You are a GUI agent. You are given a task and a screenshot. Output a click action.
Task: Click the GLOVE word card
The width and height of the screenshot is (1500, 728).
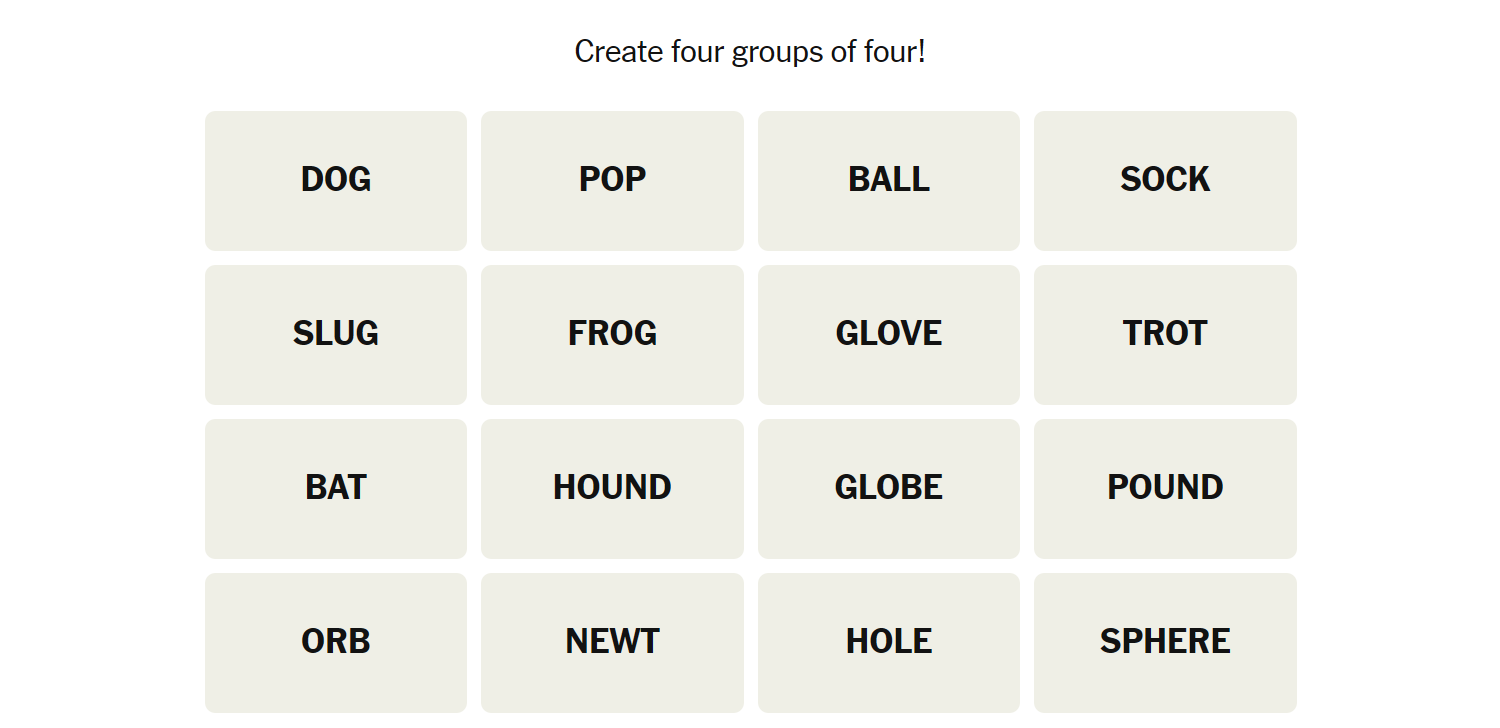[x=889, y=334]
